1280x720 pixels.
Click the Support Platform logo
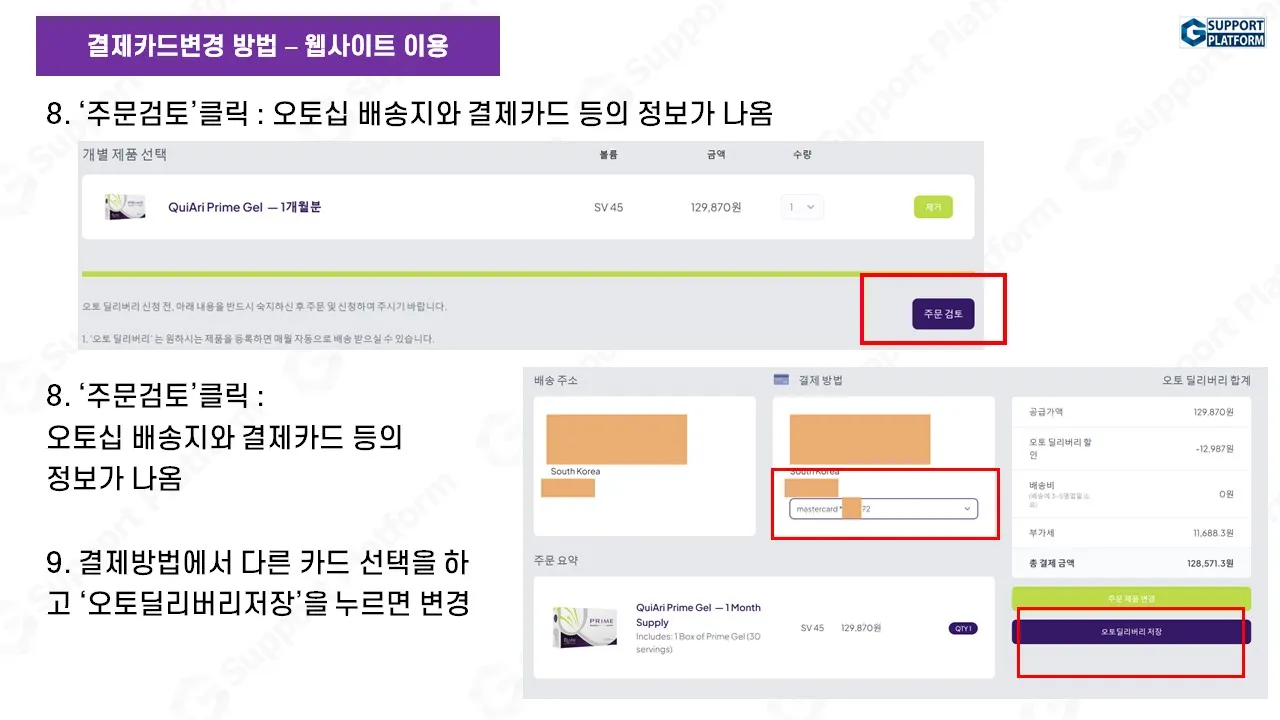coord(1222,32)
